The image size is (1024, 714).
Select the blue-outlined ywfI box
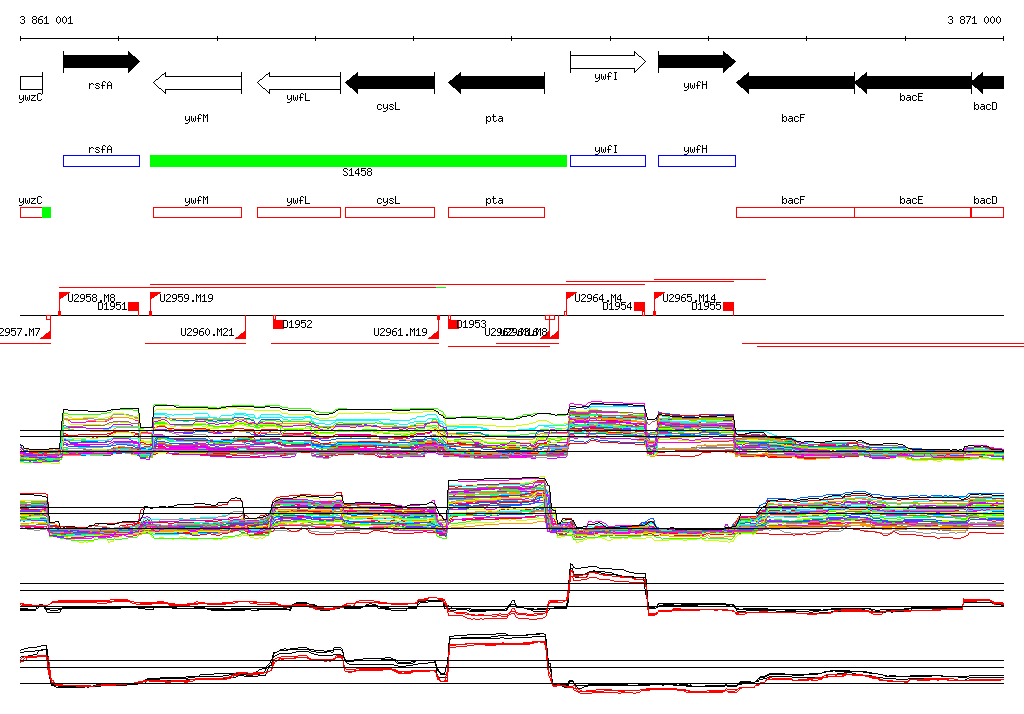pos(607,161)
